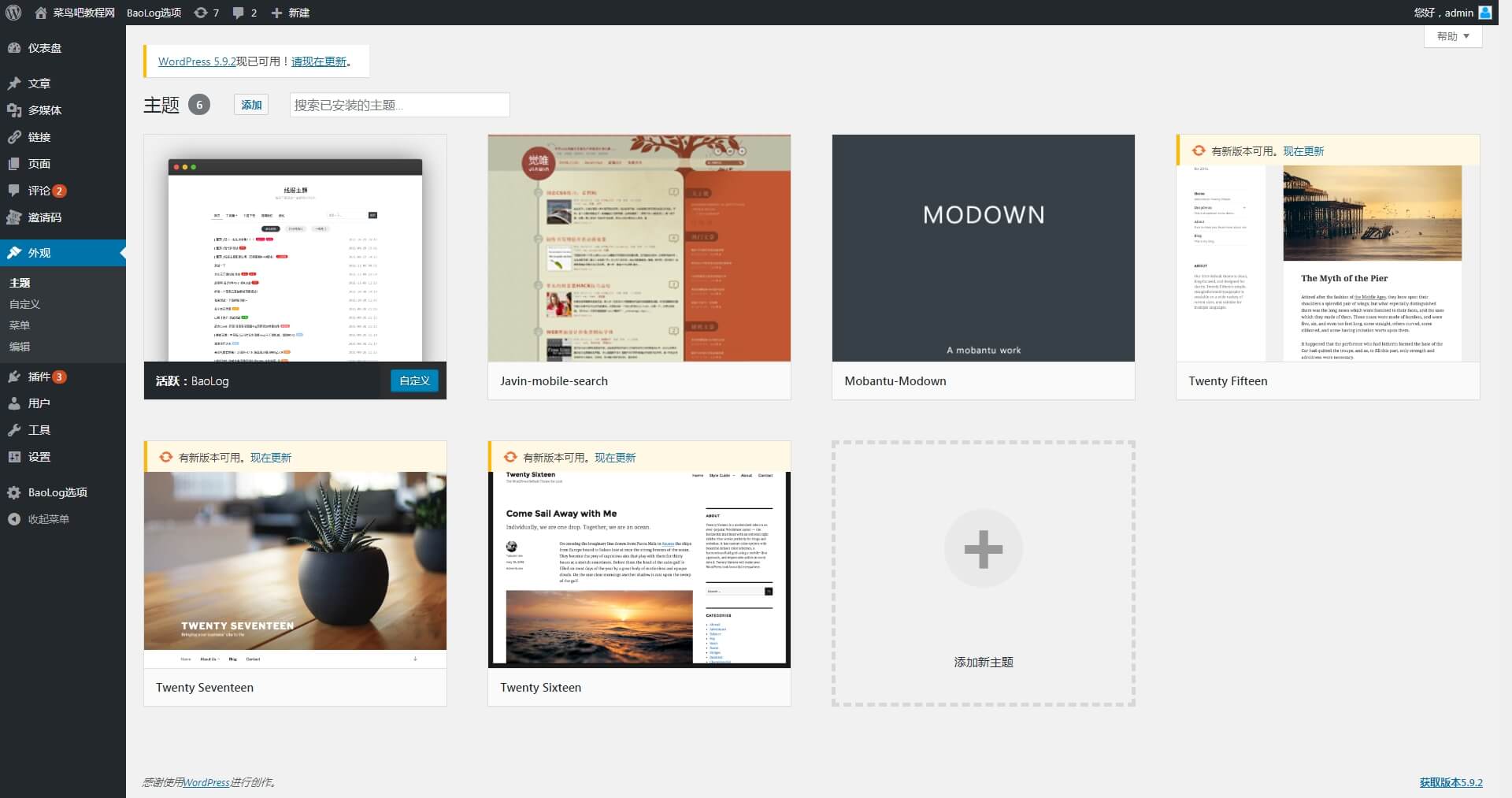
Task: Click the 设置 settings icon
Action: pyautogui.click(x=14, y=457)
